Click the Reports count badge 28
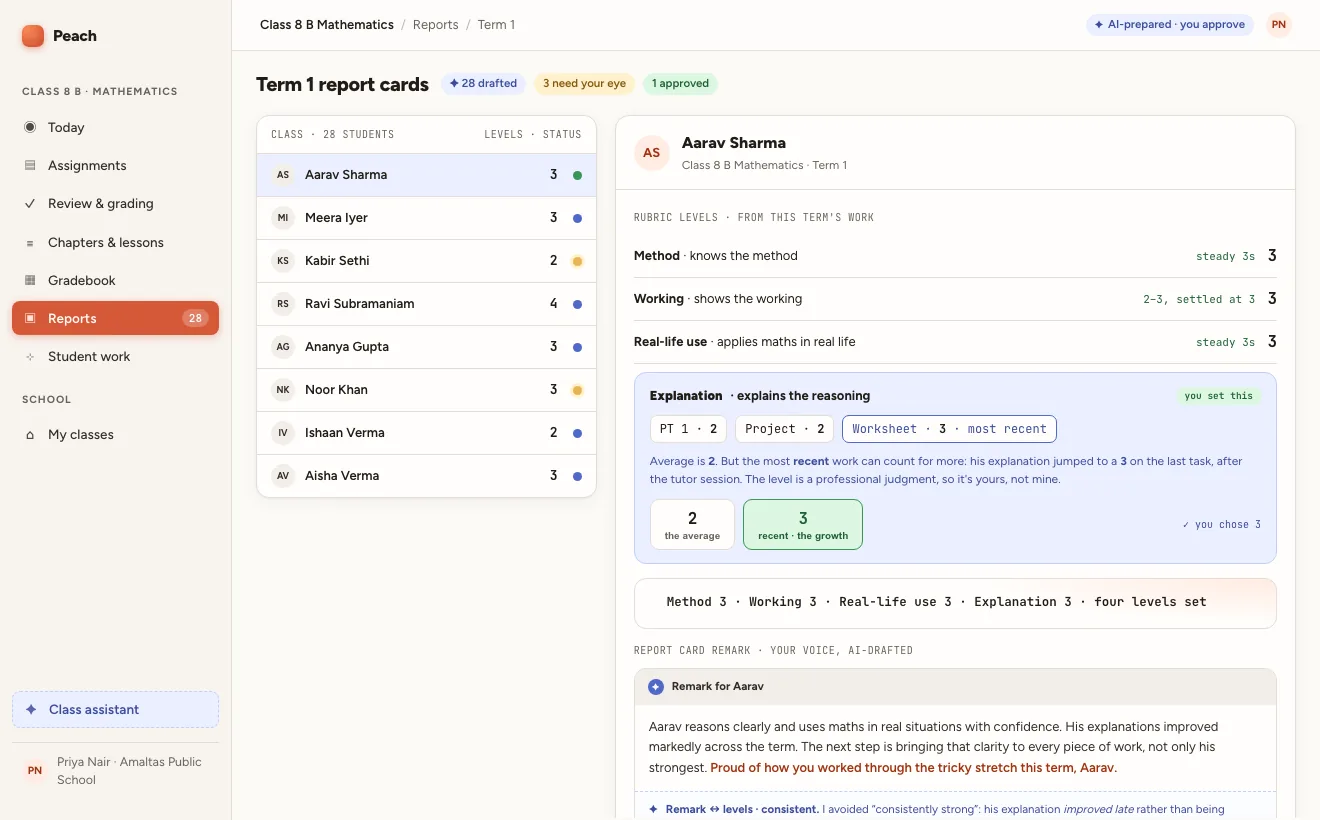The height and width of the screenshot is (820, 1320). pos(195,318)
